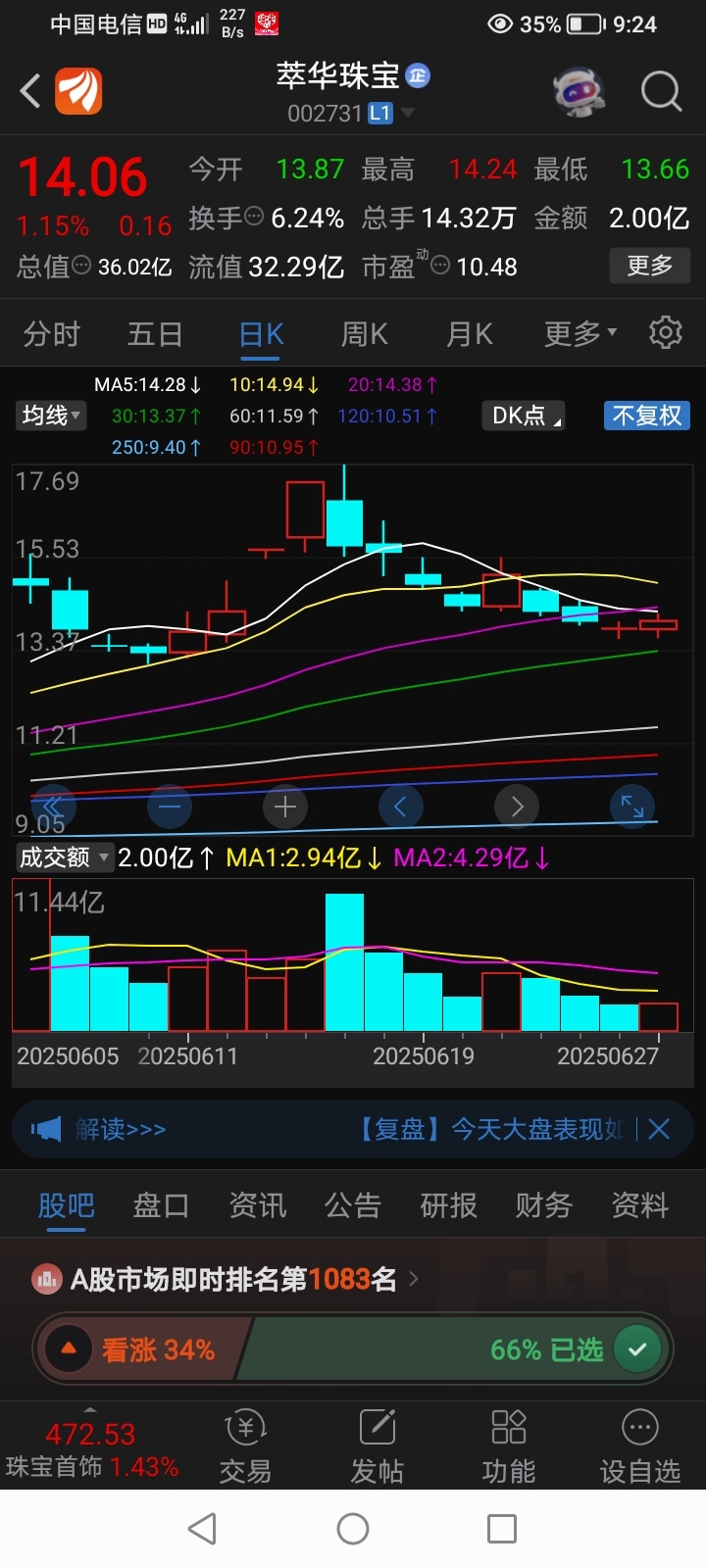Open the robot assistant avatar
Viewport: 706px width, 1568px height.
tap(579, 91)
